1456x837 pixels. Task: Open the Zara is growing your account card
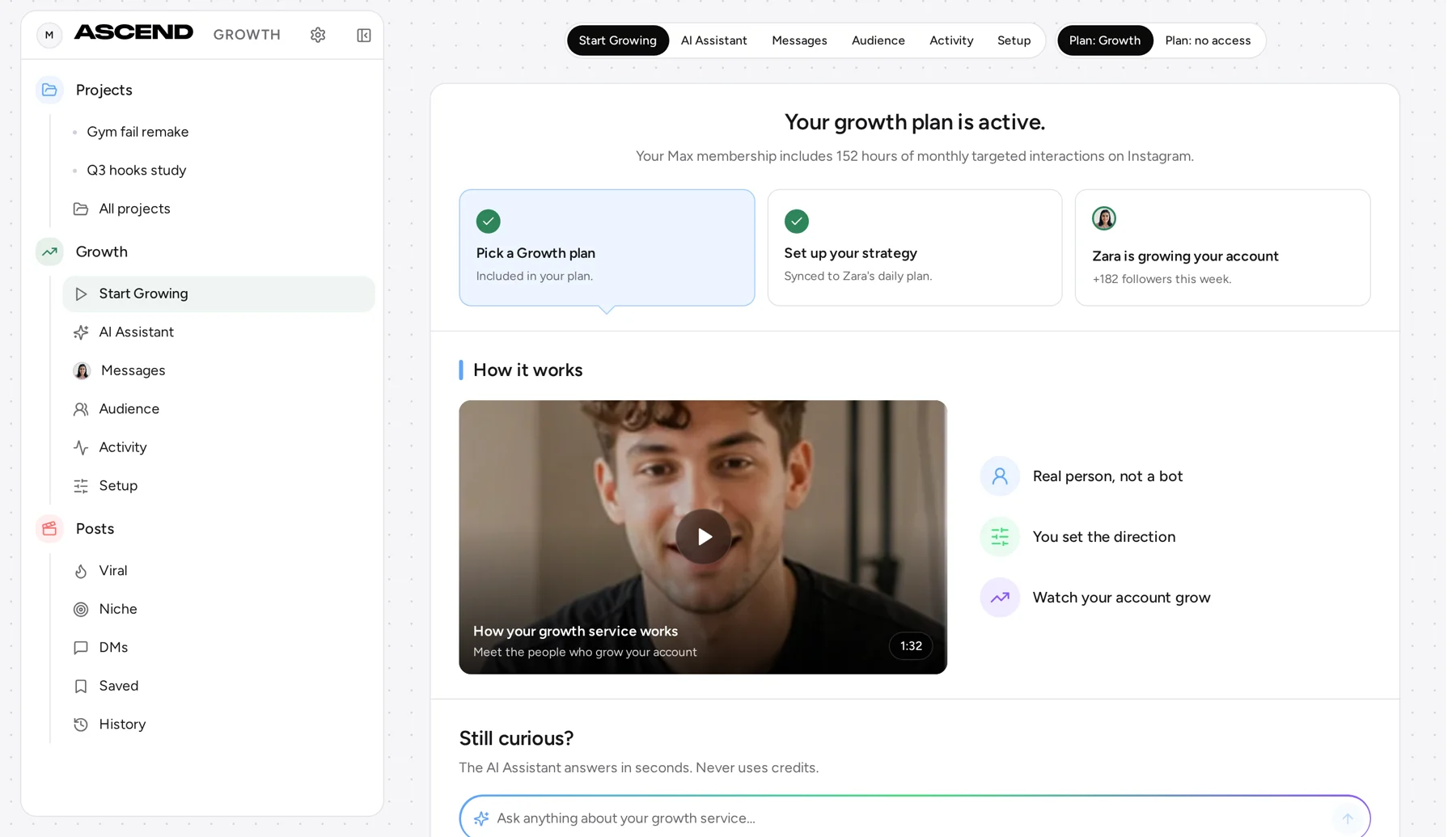(1222, 247)
